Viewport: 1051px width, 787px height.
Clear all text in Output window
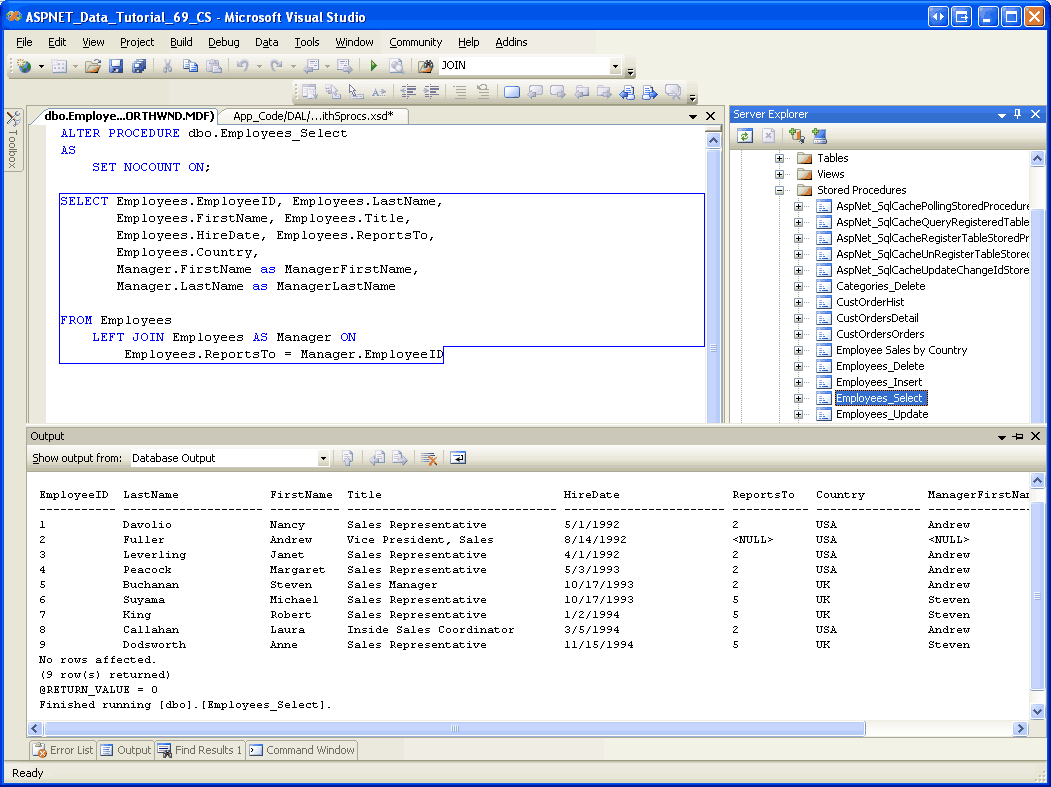[429, 458]
